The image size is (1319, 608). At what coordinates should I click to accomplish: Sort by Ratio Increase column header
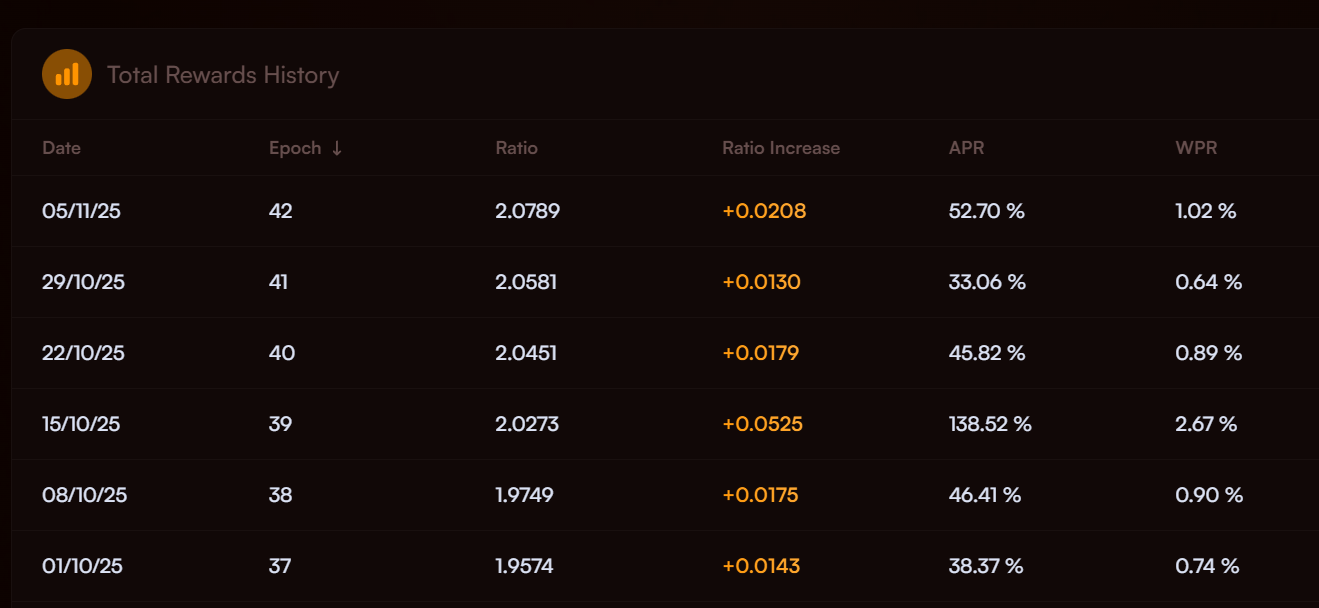pos(781,148)
